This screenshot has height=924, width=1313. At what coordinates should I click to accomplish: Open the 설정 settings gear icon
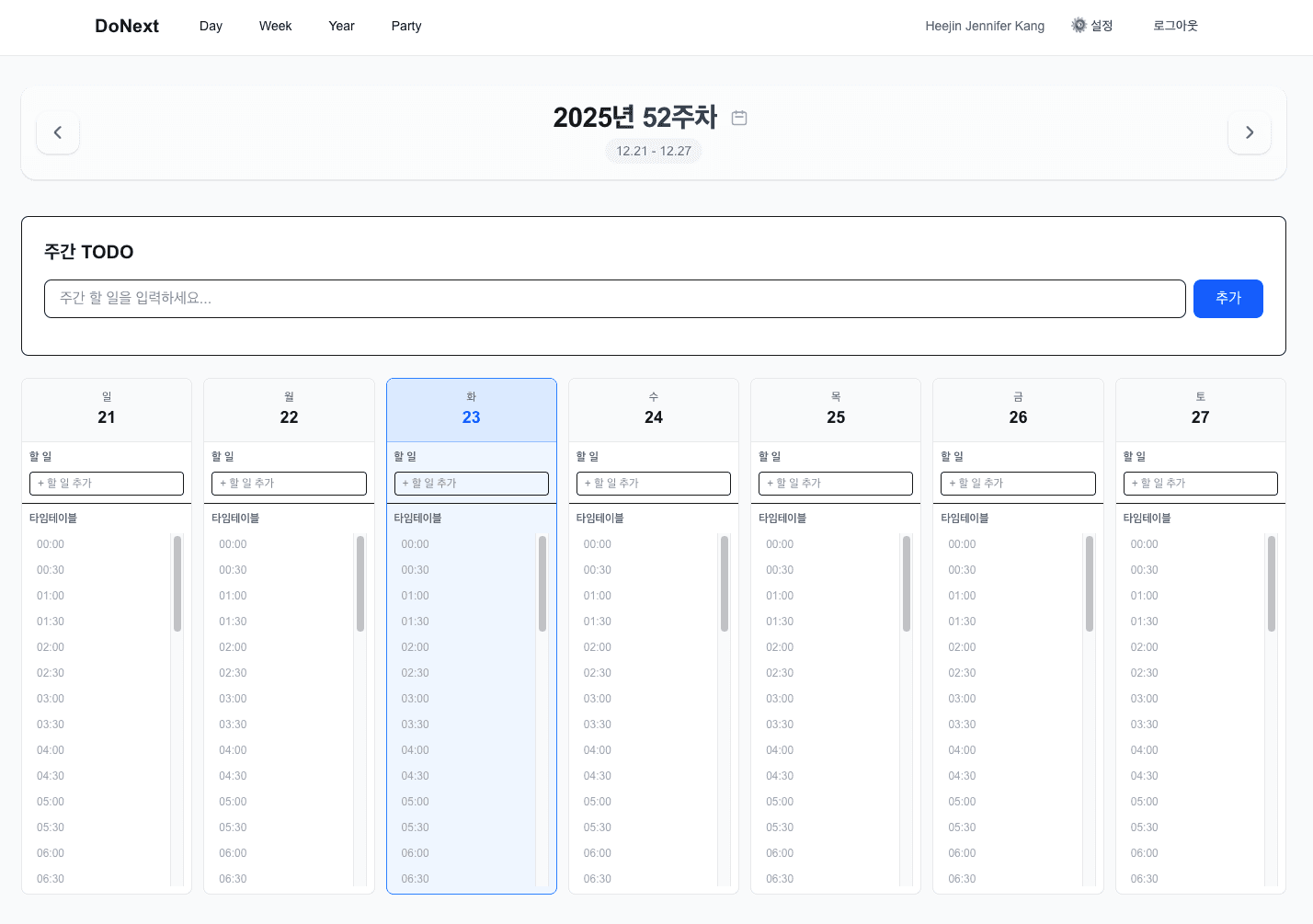(1092, 26)
